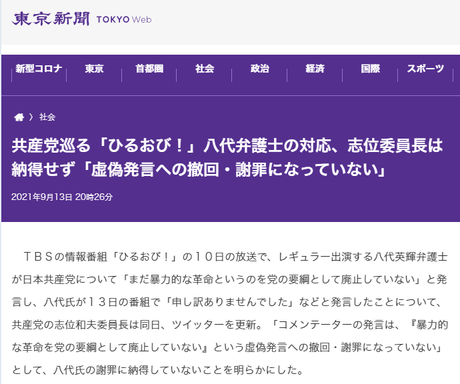Click the article's first paragraph text
Image resolution: width=460 pixels, height=384 pixels.
pyautogui.click(x=230, y=313)
